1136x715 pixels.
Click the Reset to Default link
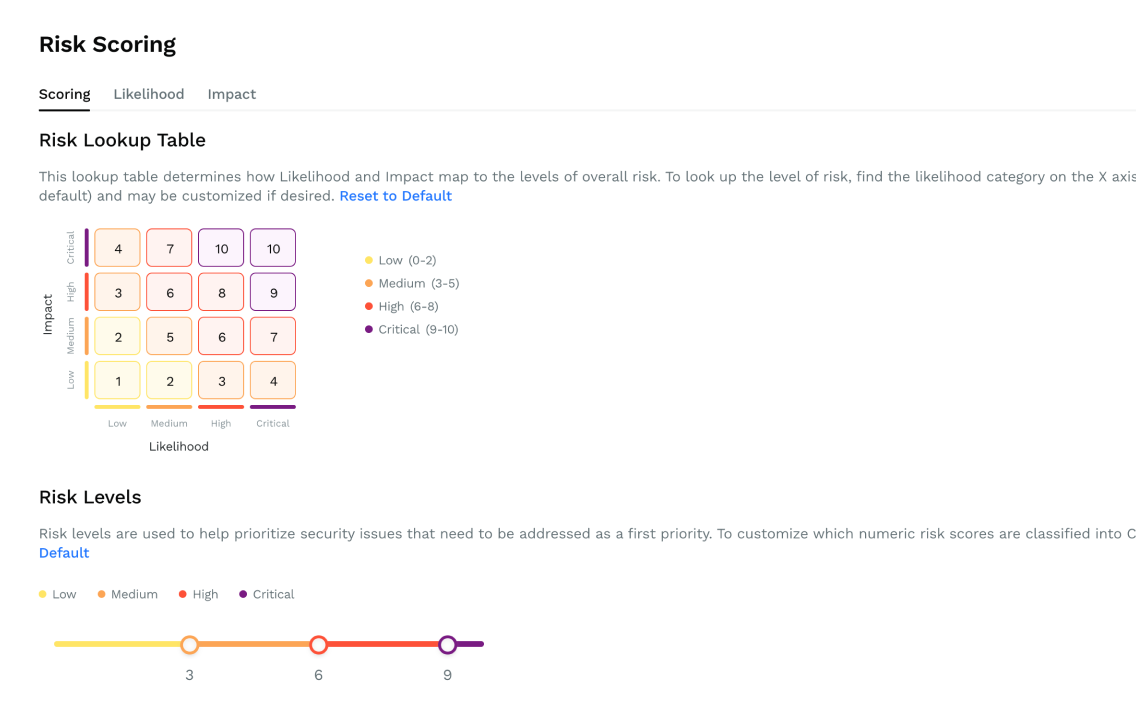tap(395, 196)
